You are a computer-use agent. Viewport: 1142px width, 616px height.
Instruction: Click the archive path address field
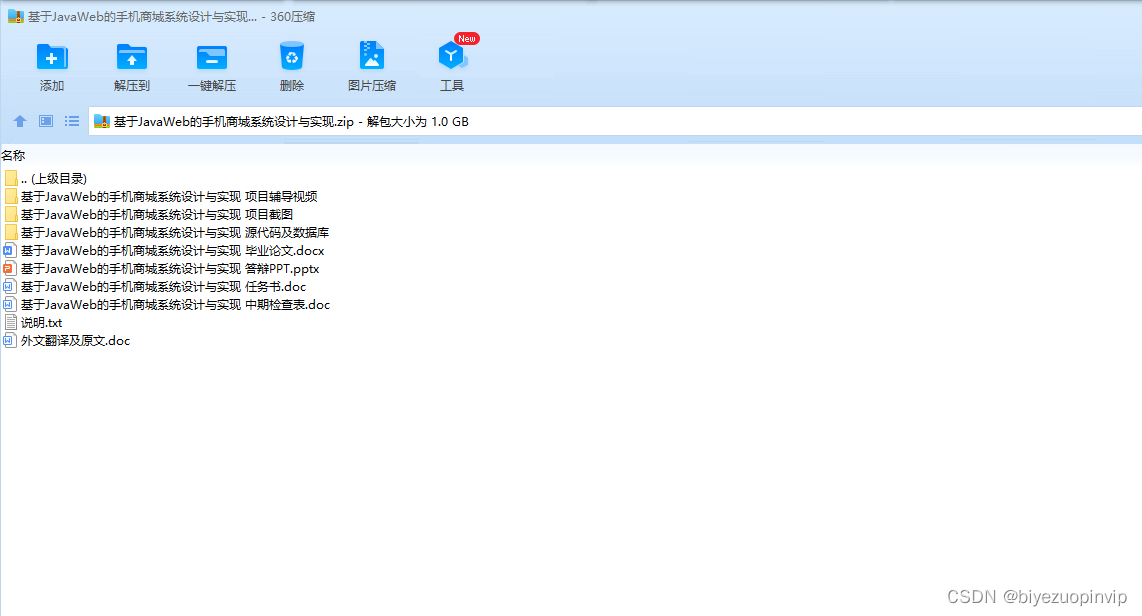(615, 122)
